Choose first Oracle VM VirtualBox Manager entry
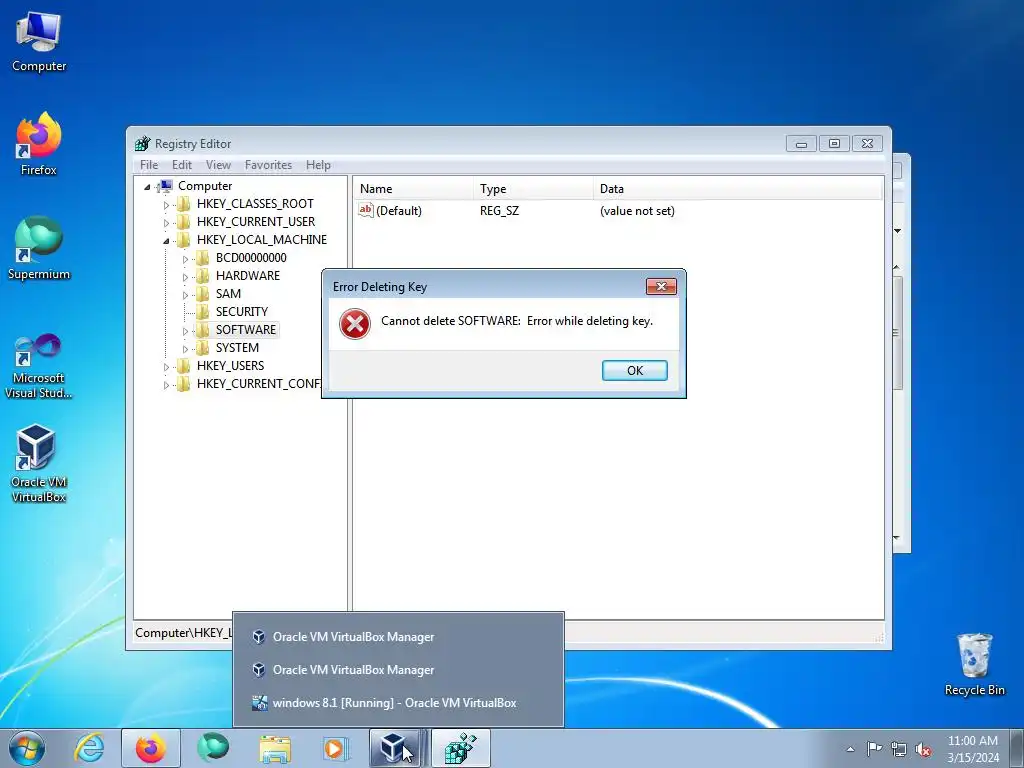 point(398,637)
